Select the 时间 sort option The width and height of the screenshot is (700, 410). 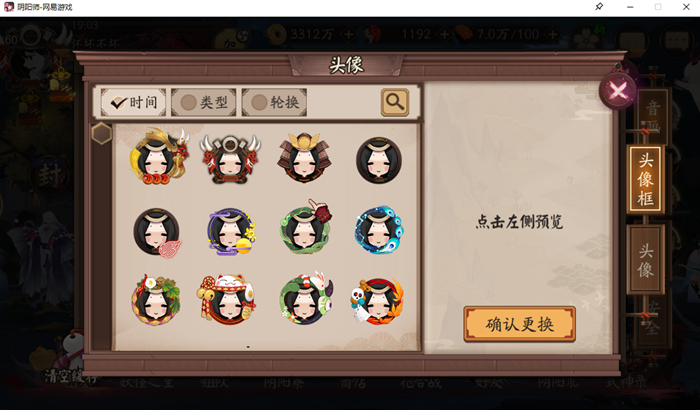pyautogui.click(x=133, y=102)
